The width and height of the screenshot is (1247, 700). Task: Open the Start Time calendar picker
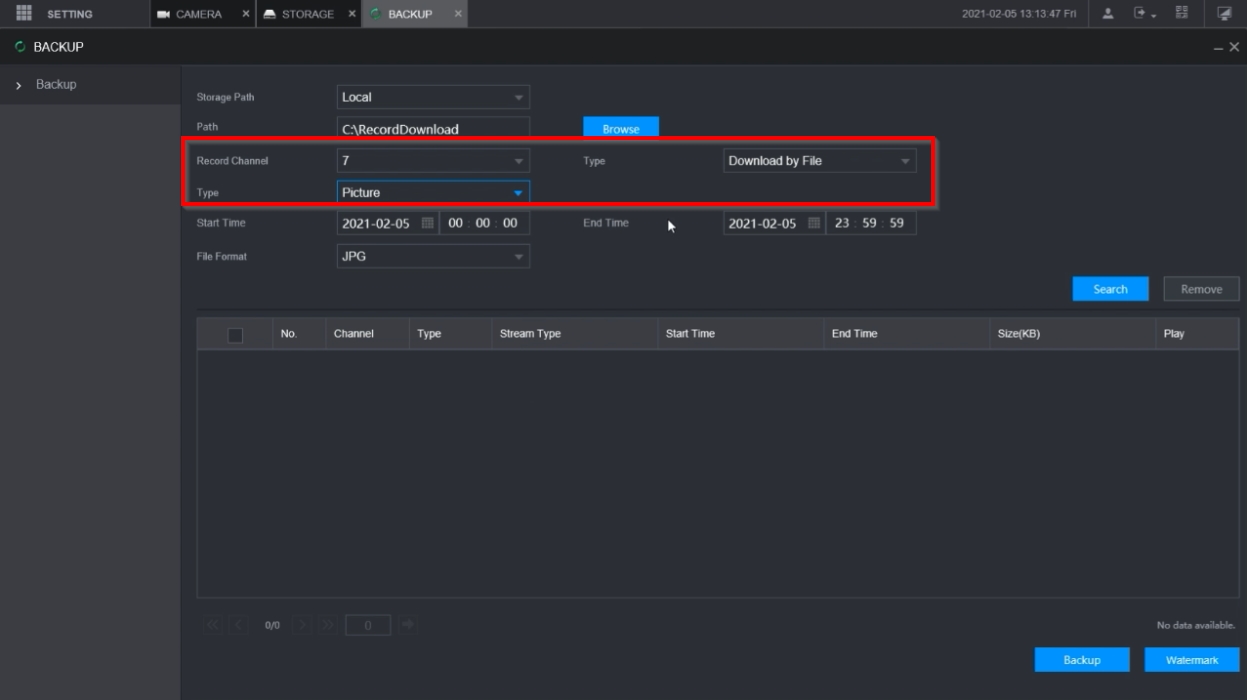[x=428, y=223]
